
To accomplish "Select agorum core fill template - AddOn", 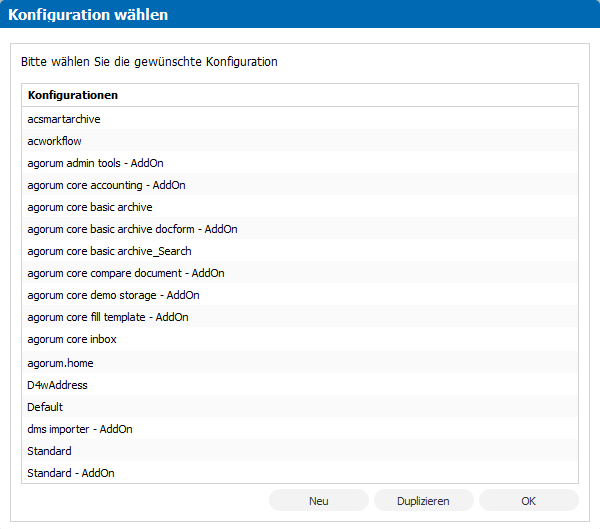I will (x=300, y=317).
